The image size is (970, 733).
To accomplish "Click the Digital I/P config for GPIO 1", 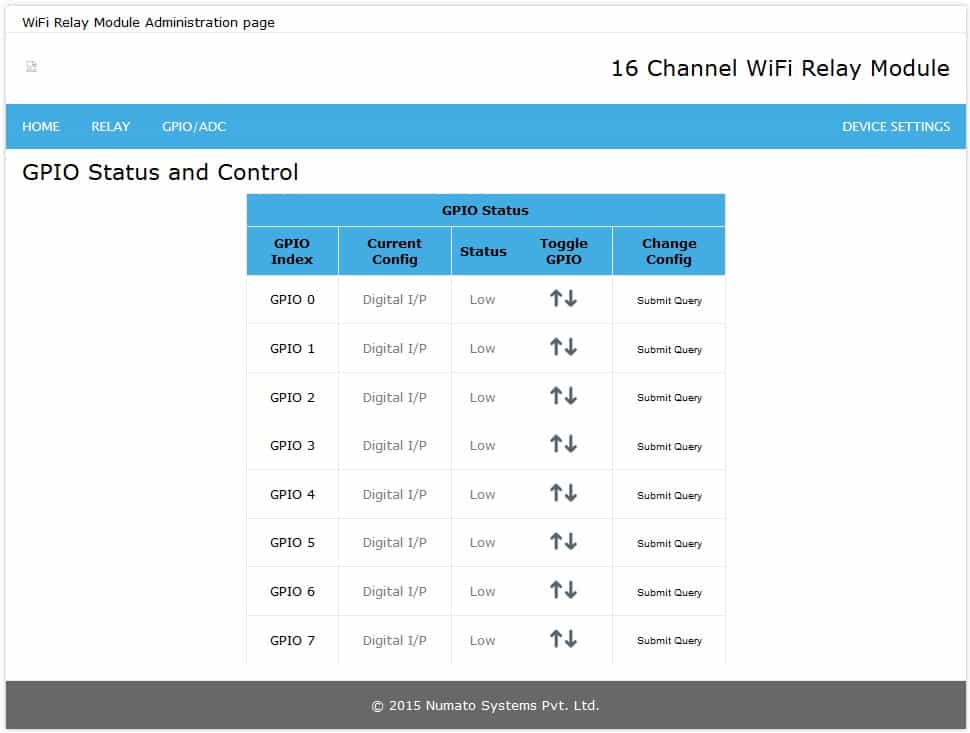I will (394, 349).
